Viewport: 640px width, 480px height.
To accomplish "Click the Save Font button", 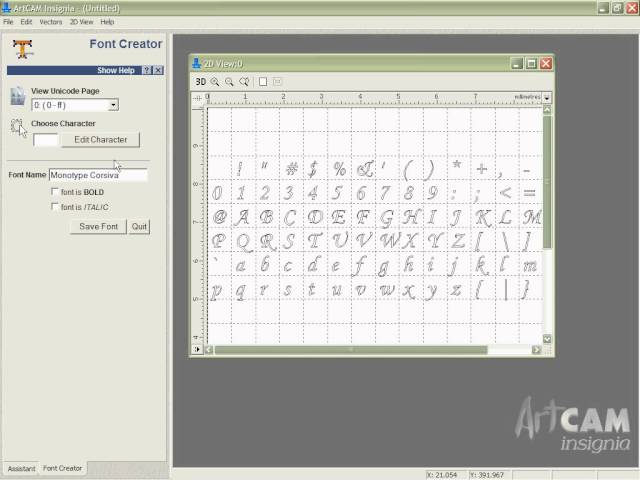I will point(98,227).
